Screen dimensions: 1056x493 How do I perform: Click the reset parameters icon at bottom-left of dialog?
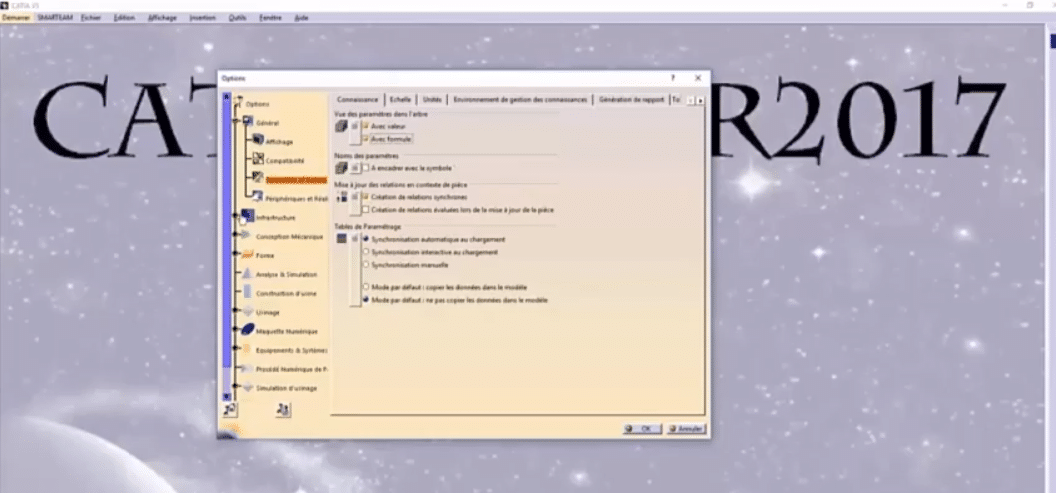point(230,409)
